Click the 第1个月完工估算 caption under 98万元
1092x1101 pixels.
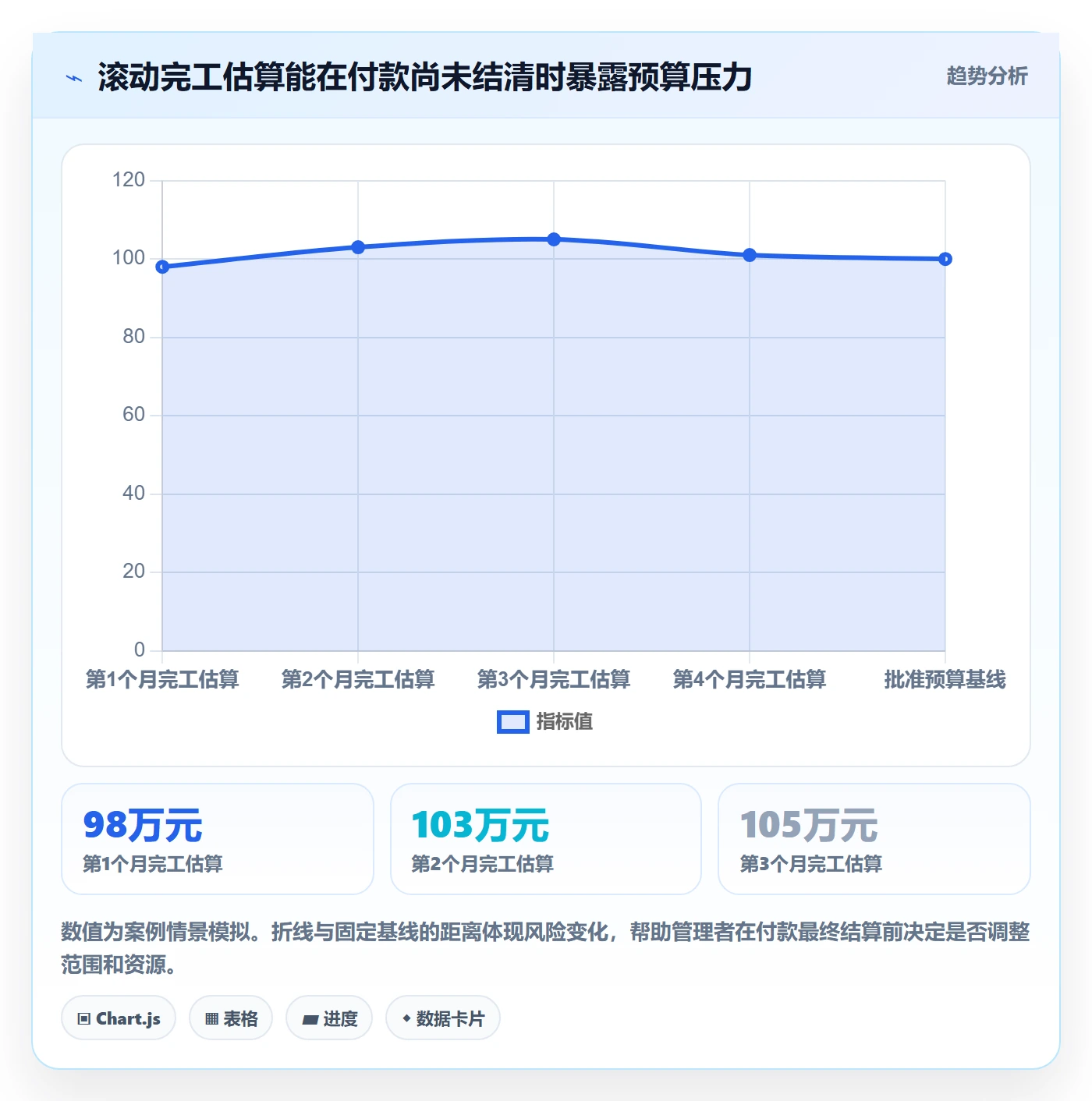coord(153,864)
